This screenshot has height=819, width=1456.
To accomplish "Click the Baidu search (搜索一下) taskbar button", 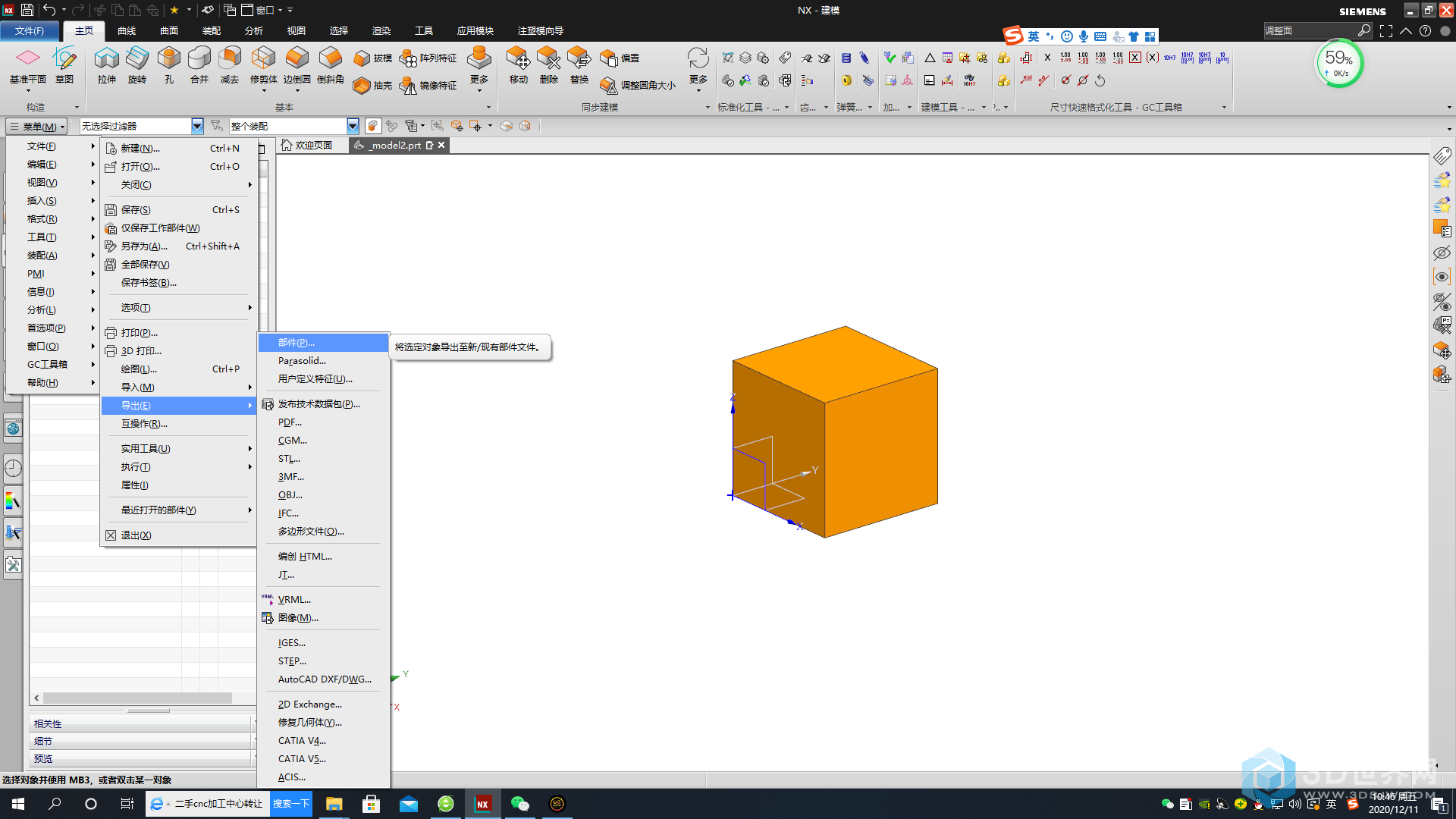I will click(291, 804).
